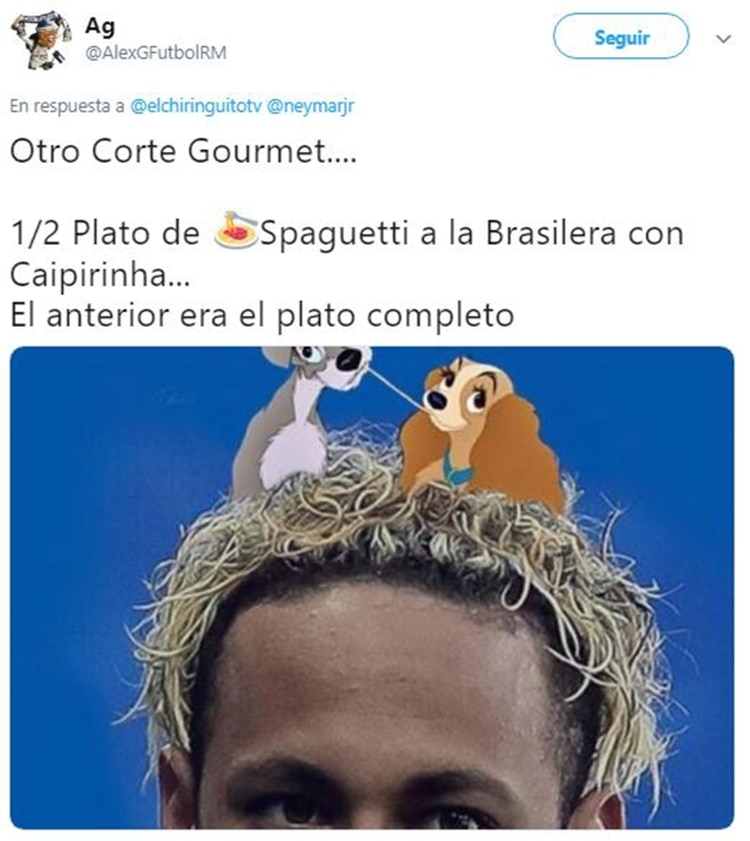Open the @elchiringuitotv mention link

[196, 106]
